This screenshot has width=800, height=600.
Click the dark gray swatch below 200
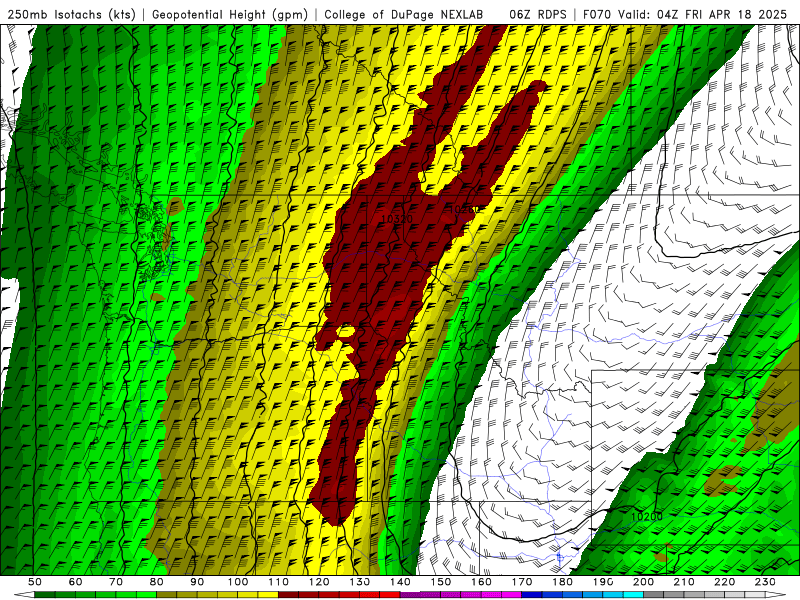[x=654, y=594]
